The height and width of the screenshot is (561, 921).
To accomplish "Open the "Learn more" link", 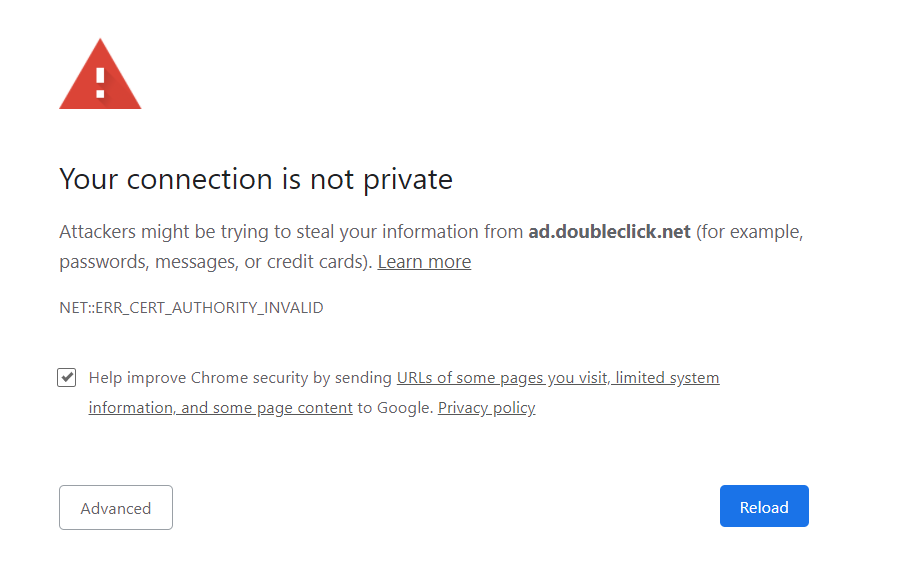I will pyautogui.click(x=424, y=262).
